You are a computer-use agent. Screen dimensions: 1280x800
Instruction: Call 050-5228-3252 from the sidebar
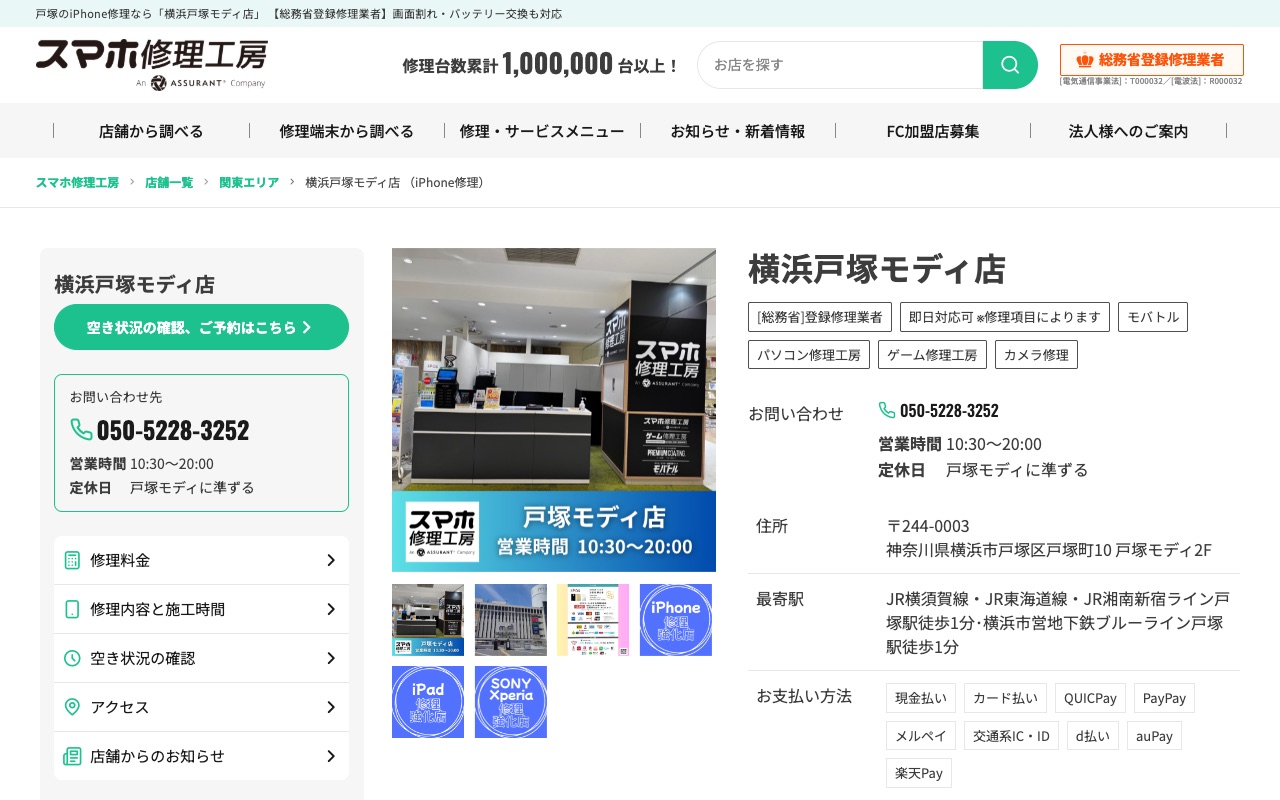173,430
